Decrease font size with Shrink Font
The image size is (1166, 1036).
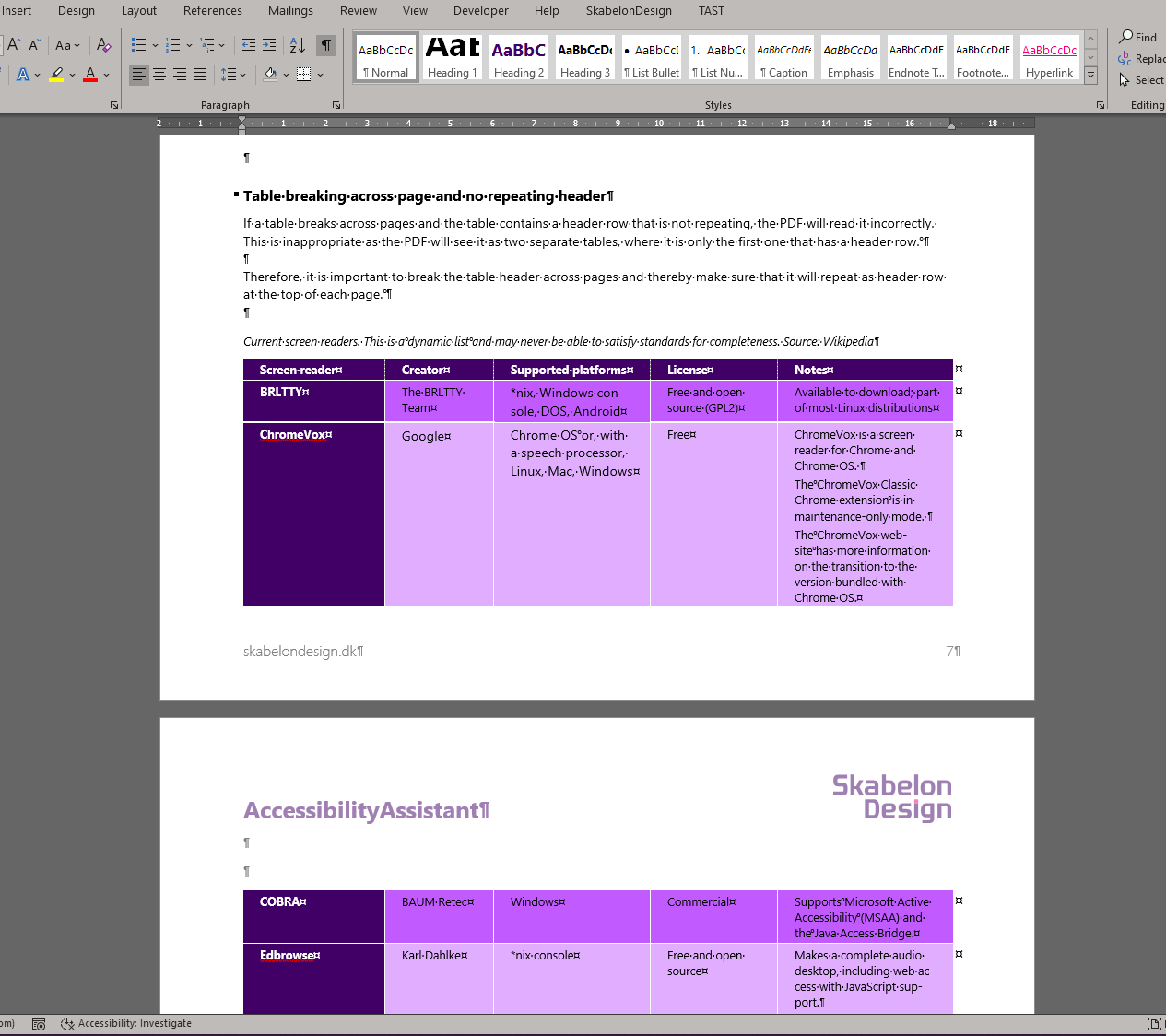click(35, 44)
